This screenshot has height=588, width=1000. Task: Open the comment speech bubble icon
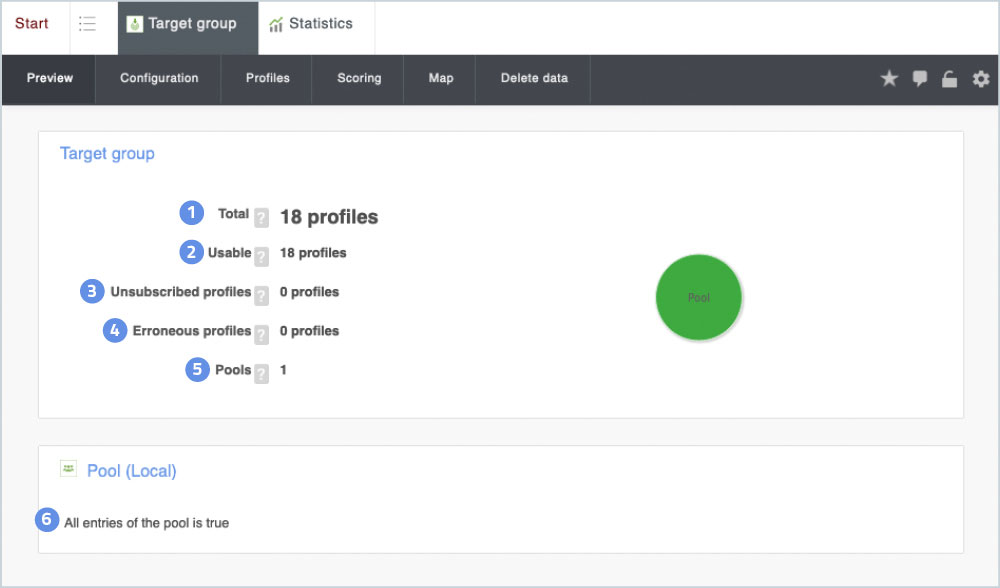tap(920, 79)
